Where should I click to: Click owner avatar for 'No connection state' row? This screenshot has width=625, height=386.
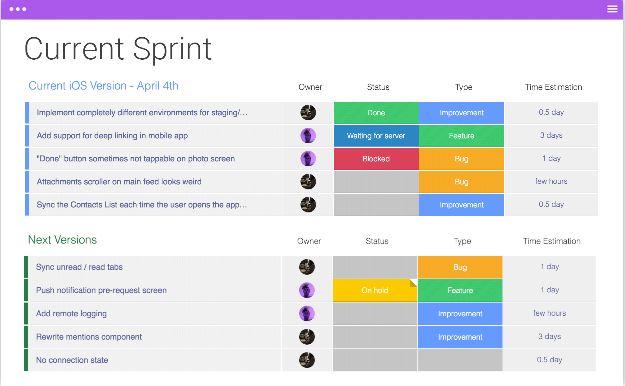pos(307,360)
